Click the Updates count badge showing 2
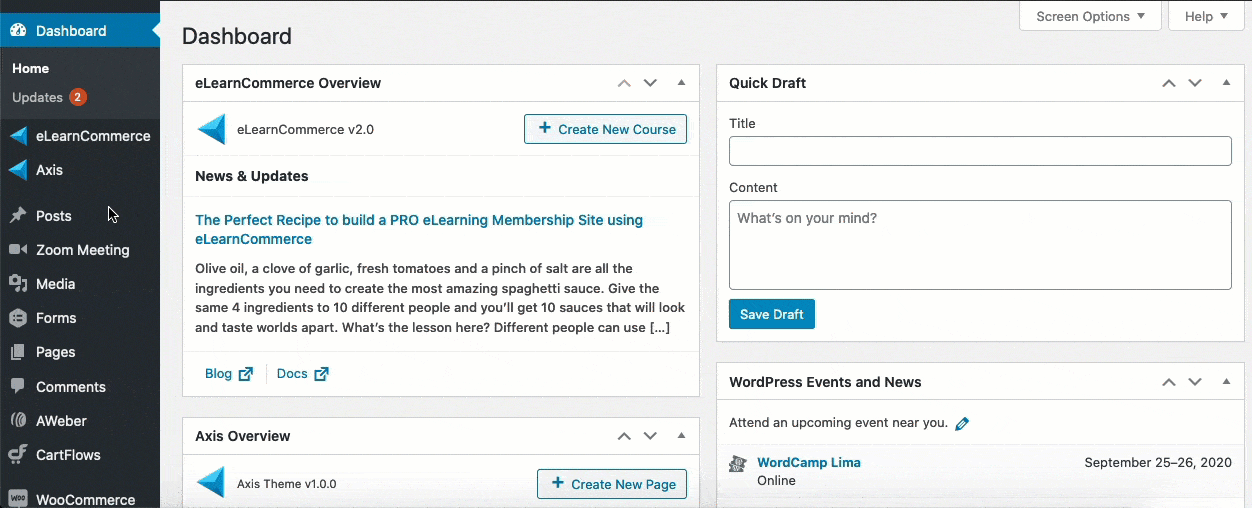Viewport: 1252px width, 508px height. pos(78,97)
